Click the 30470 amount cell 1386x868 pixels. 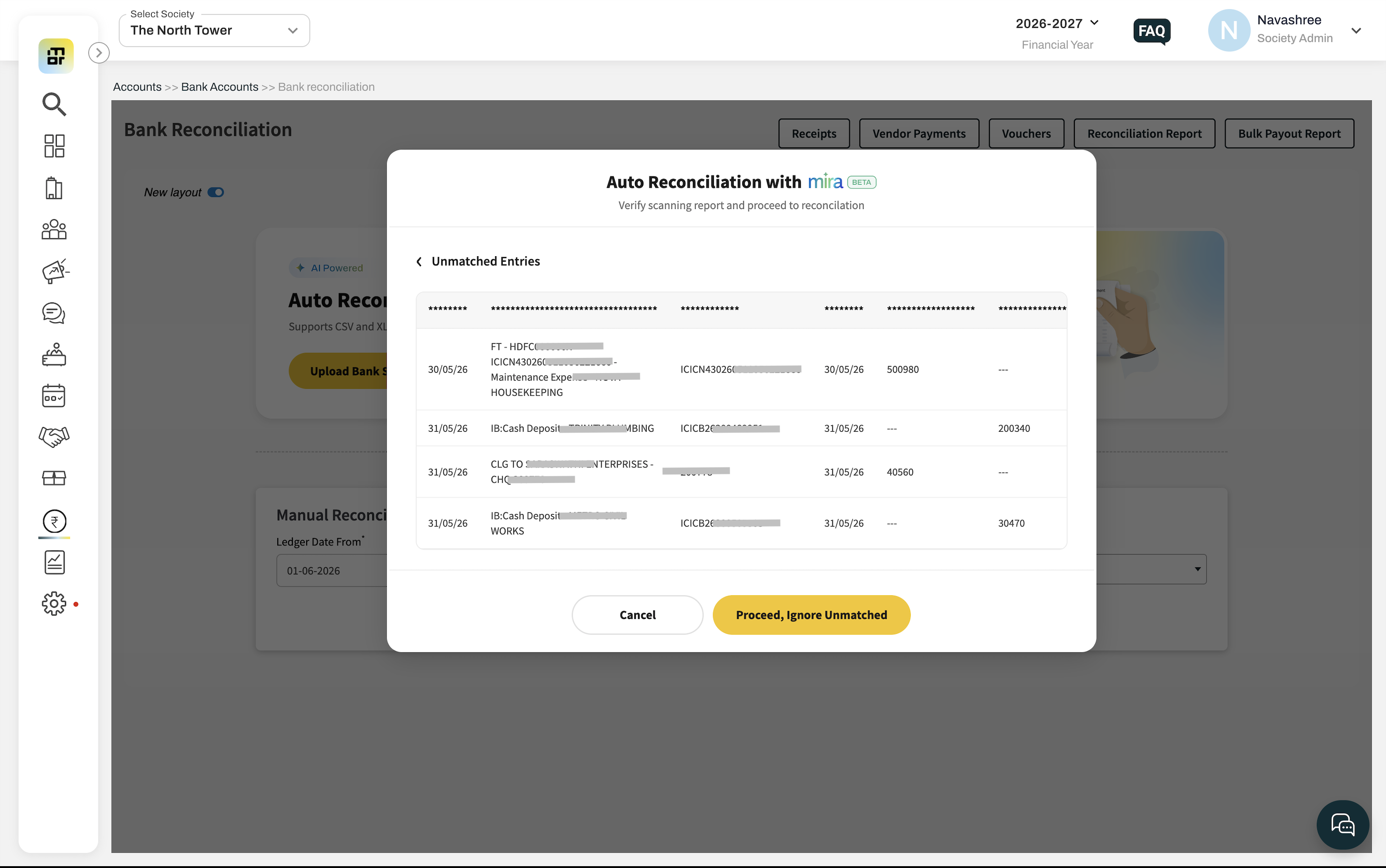[1011, 523]
